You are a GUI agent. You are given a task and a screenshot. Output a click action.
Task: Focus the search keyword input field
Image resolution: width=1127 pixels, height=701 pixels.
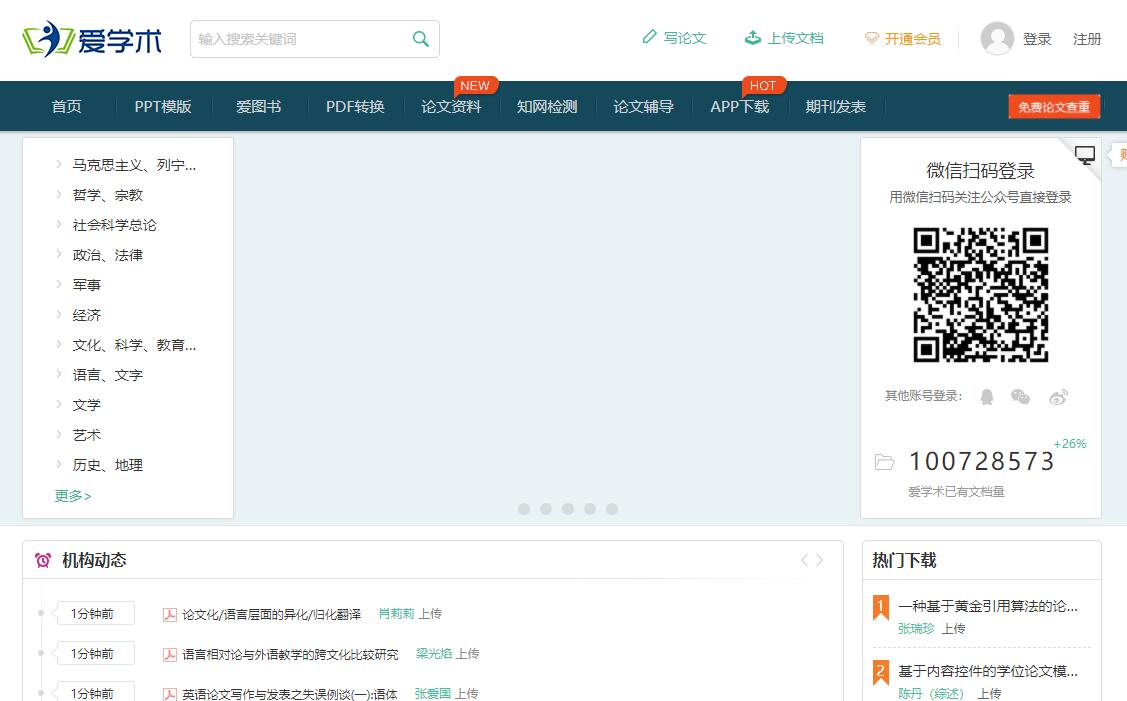pyautogui.click(x=300, y=39)
